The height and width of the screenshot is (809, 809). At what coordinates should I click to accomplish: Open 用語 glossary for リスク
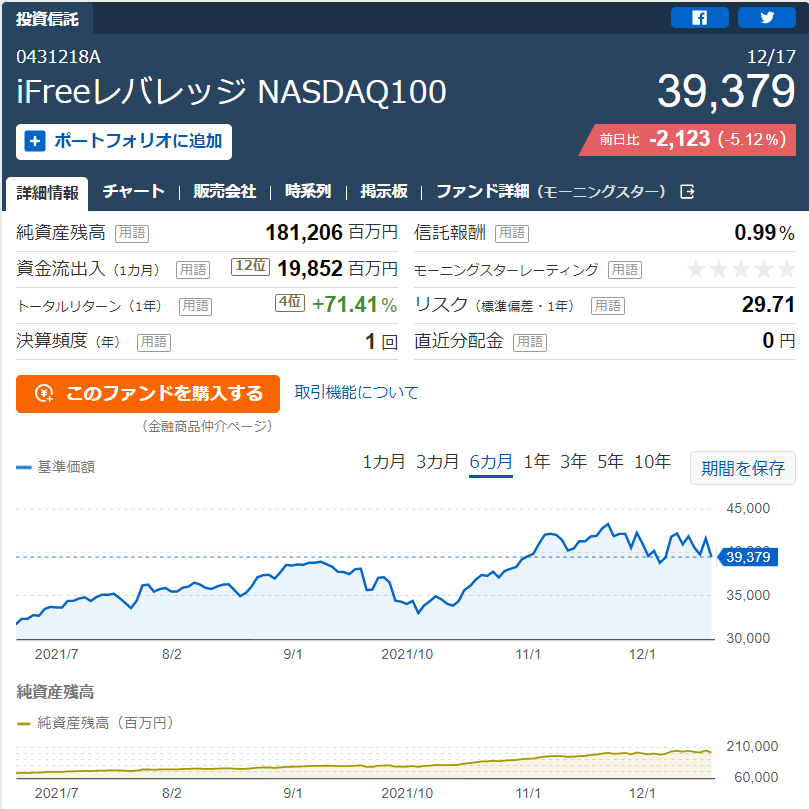pyautogui.click(x=608, y=306)
